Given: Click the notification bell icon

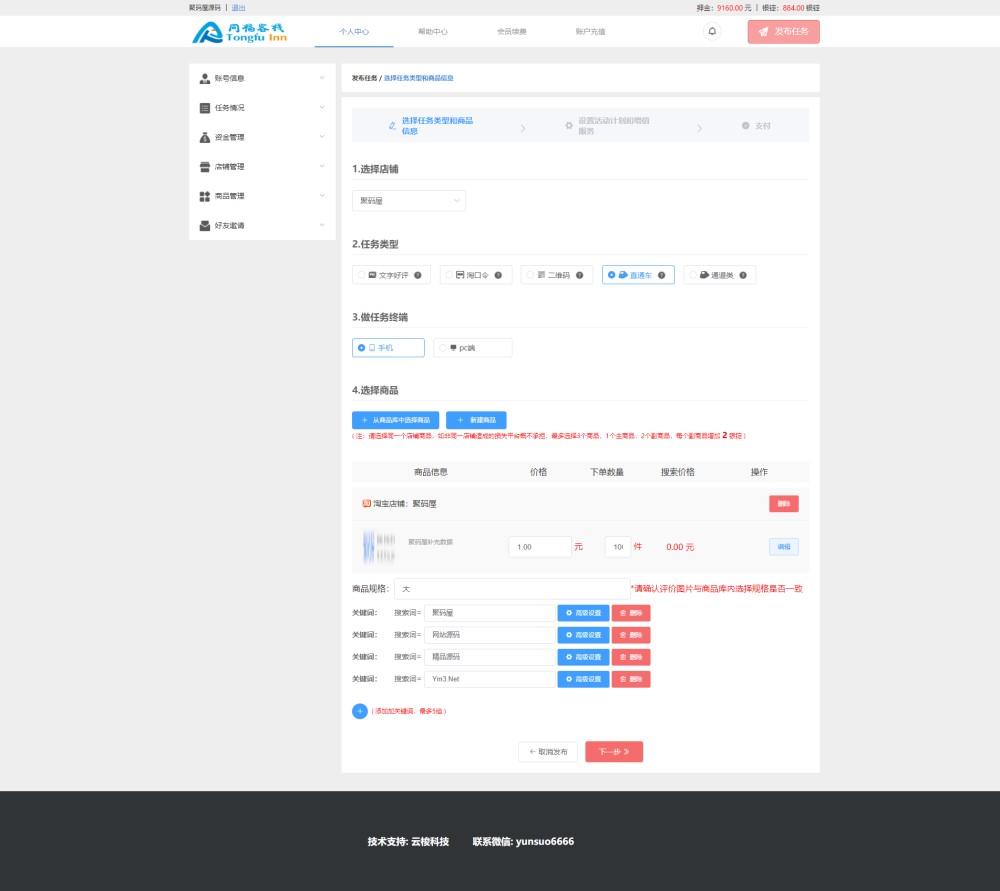Looking at the screenshot, I should [x=712, y=31].
